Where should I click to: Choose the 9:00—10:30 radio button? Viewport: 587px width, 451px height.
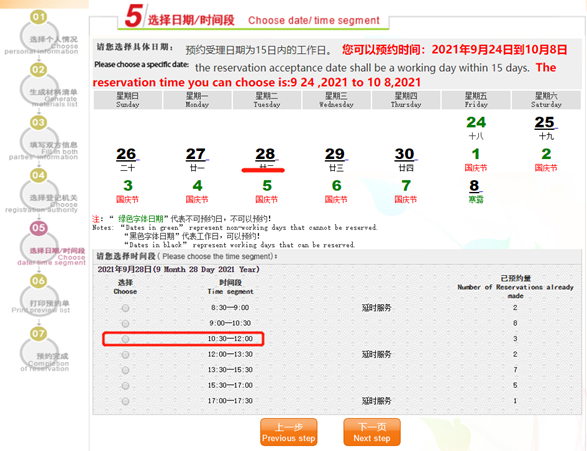click(125, 323)
